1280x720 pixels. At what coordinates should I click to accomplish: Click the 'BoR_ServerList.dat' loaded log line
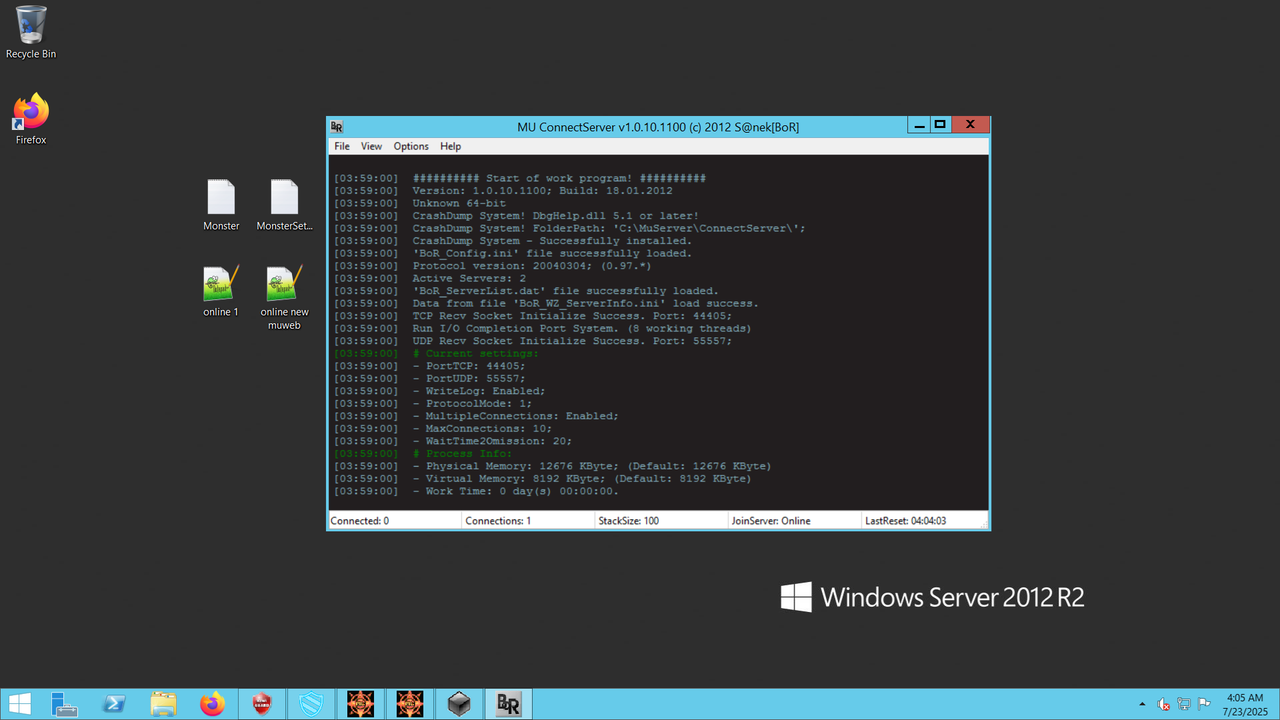point(526,291)
